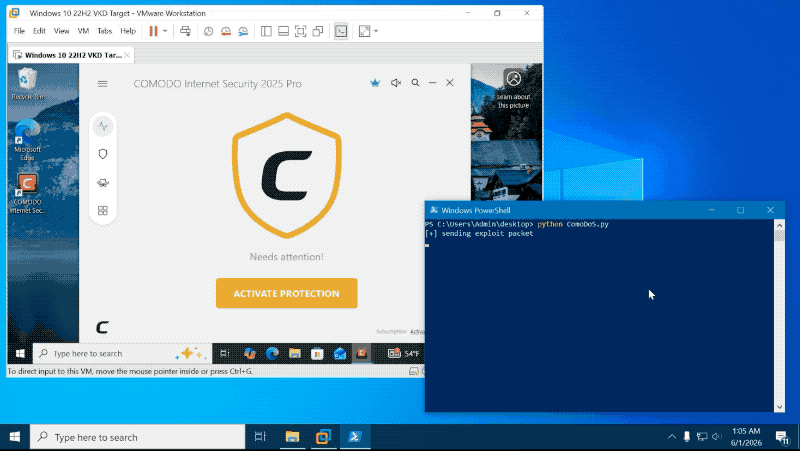Open the VMware Help menu

(128, 31)
